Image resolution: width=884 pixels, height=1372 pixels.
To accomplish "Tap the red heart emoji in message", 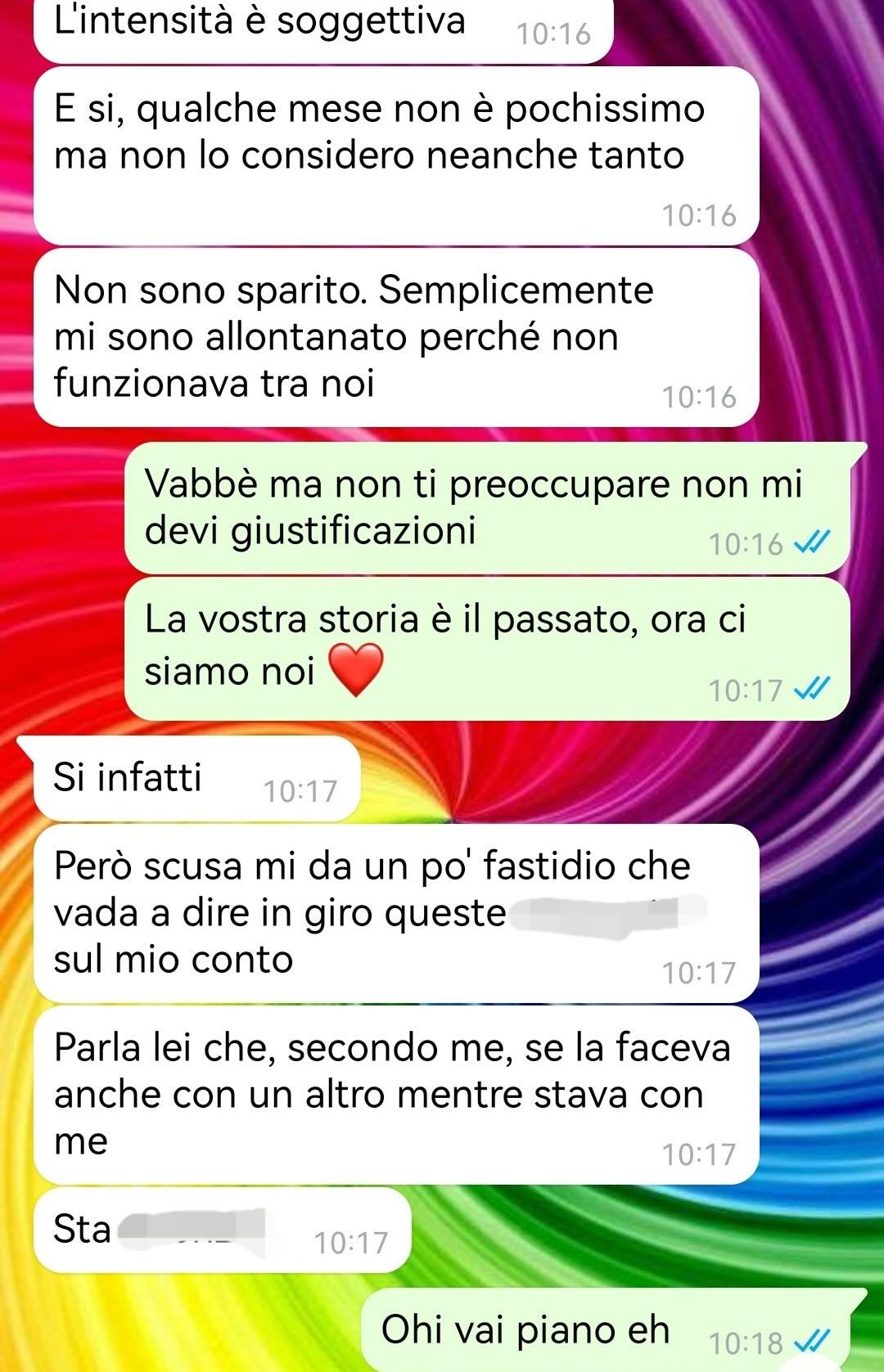I will coord(356,670).
